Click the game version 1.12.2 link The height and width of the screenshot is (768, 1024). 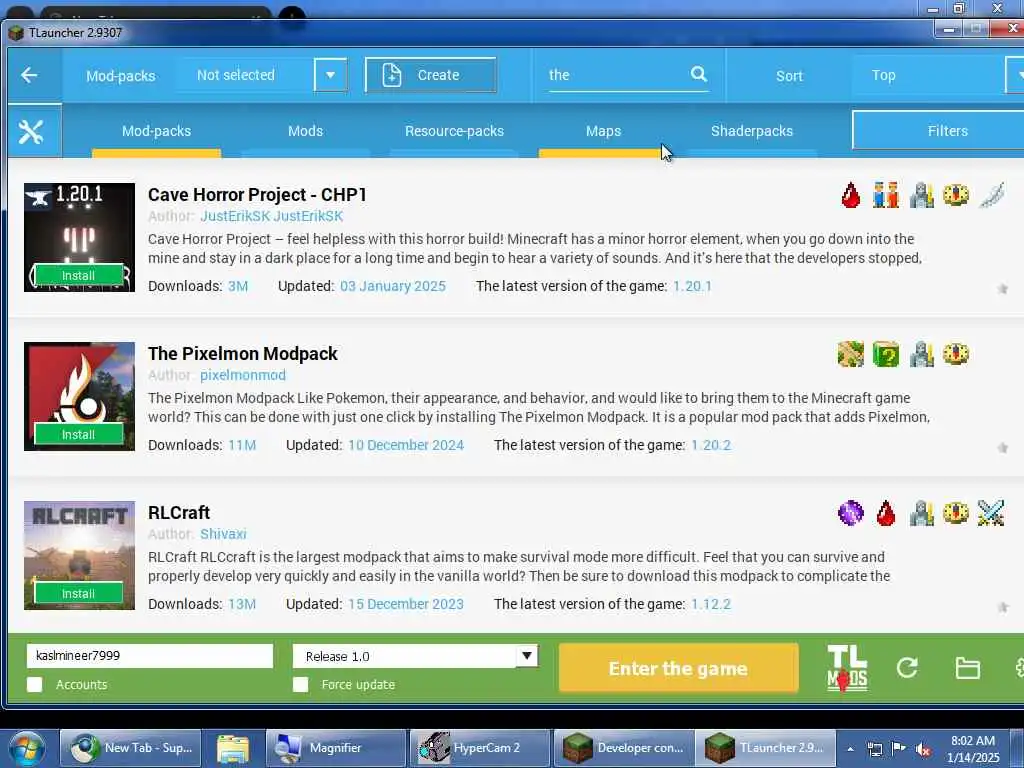click(711, 604)
